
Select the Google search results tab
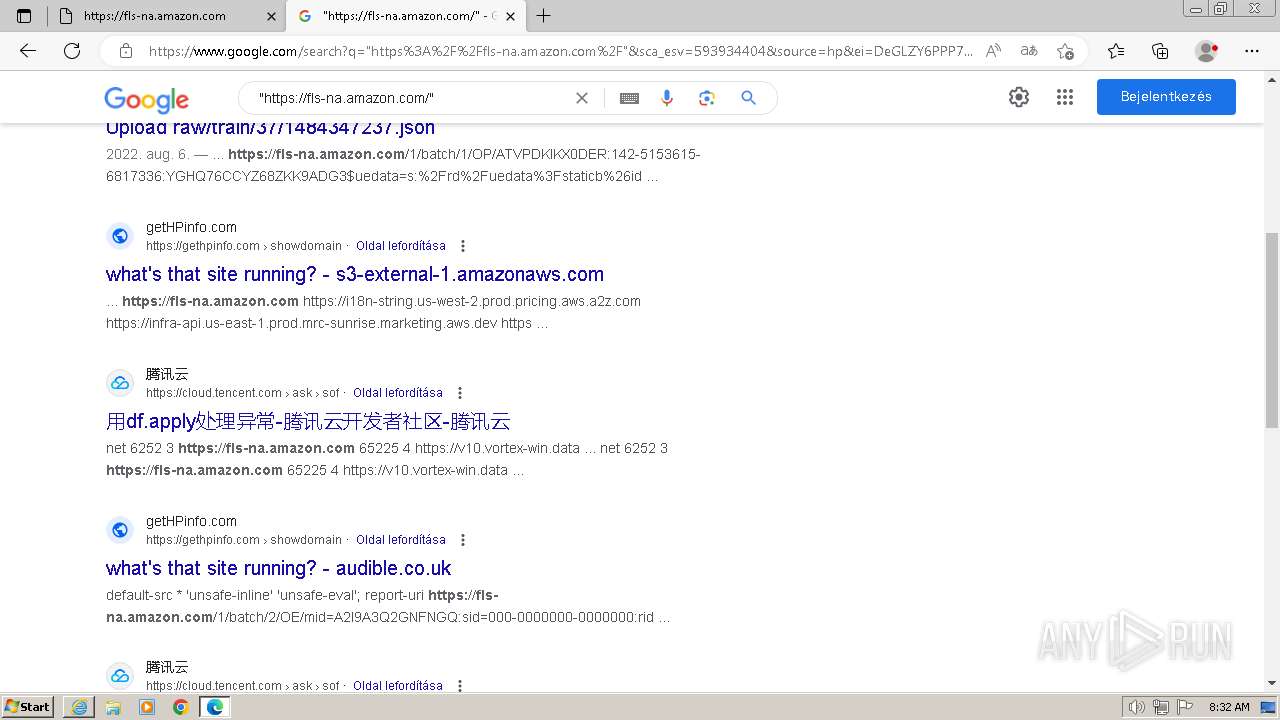[x=405, y=16]
